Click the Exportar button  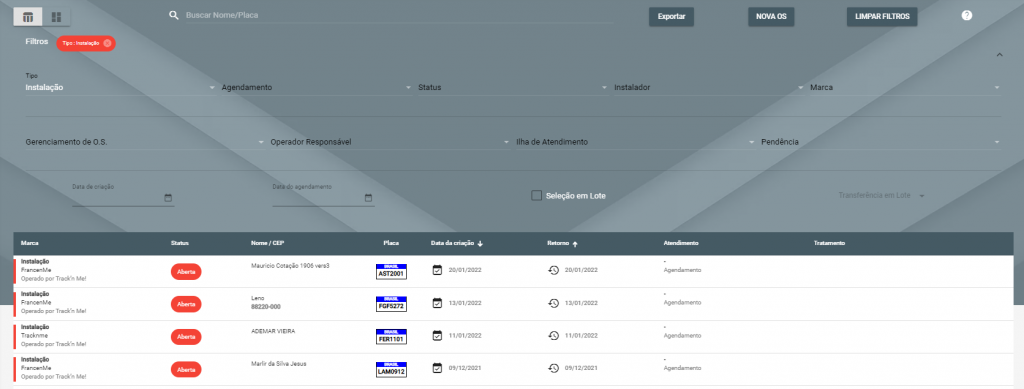pyautogui.click(x=671, y=17)
